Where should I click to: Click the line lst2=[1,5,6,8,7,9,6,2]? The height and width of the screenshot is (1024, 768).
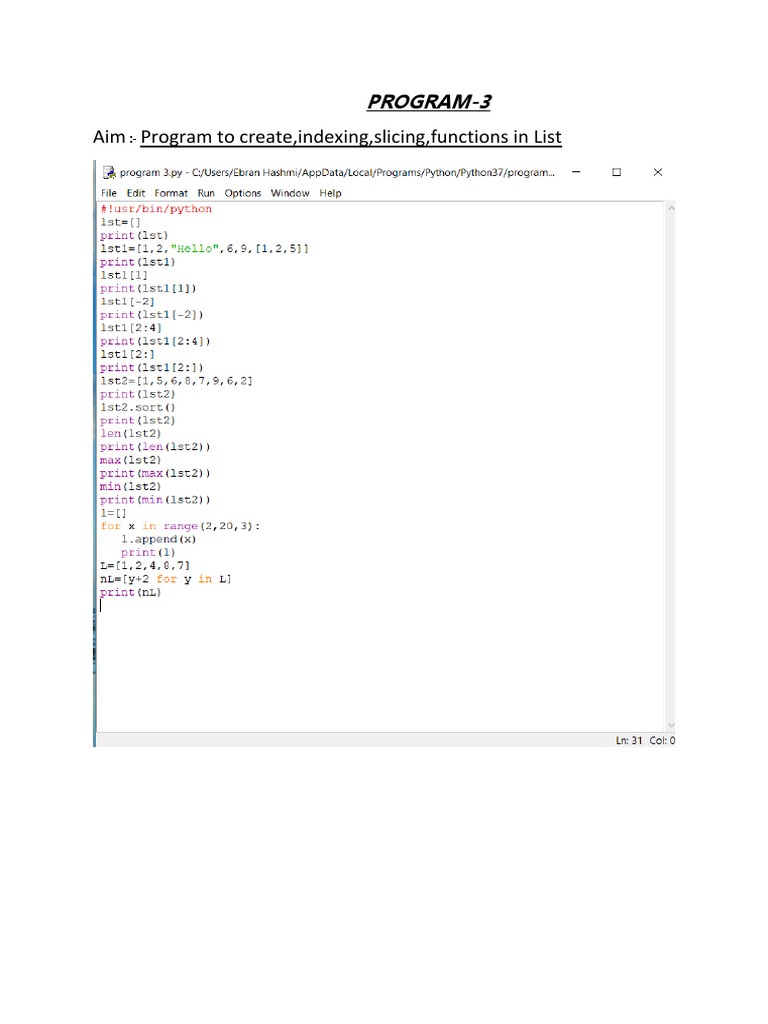tap(176, 381)
